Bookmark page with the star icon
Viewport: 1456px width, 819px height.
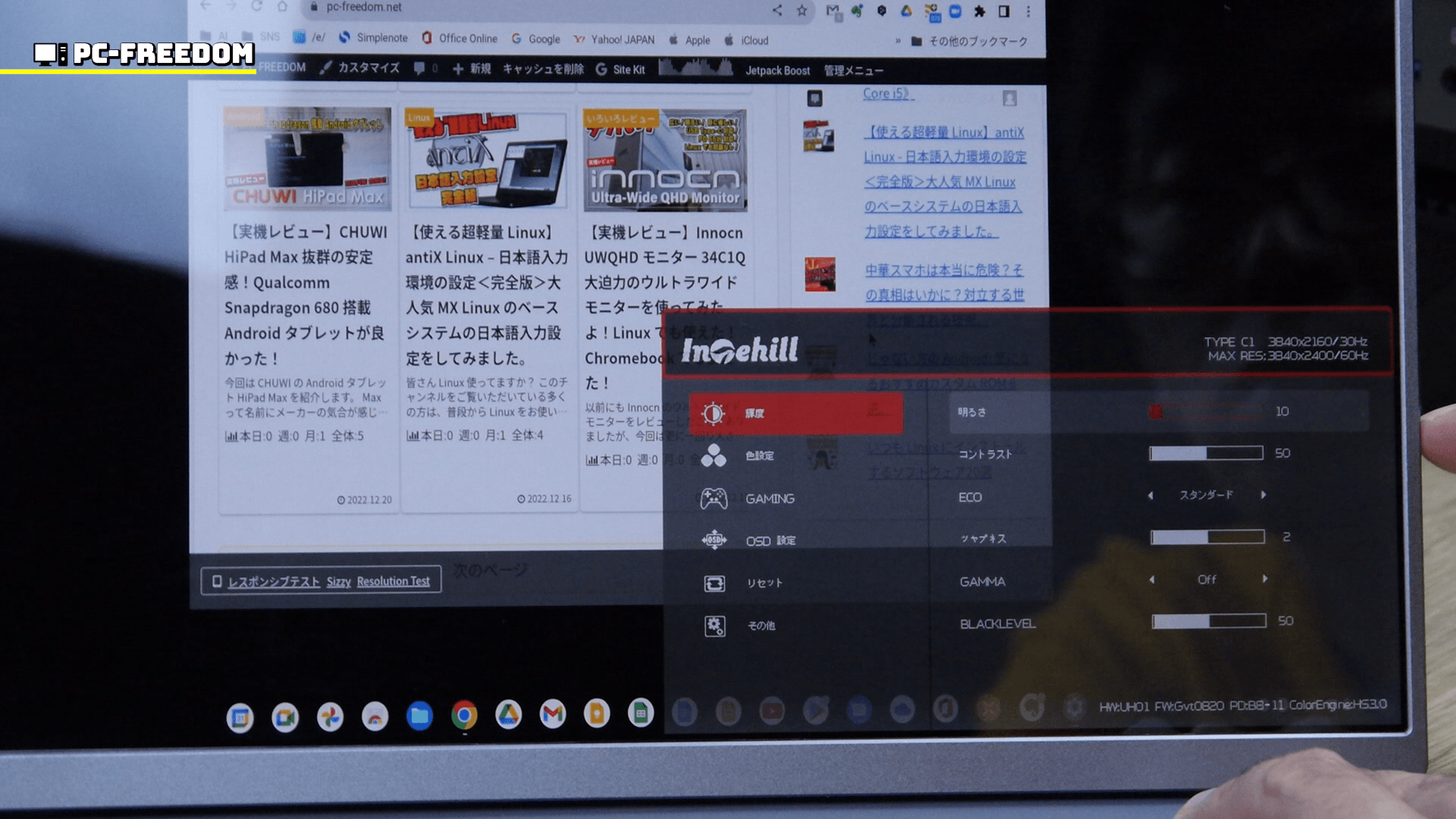tap(802, 11)
